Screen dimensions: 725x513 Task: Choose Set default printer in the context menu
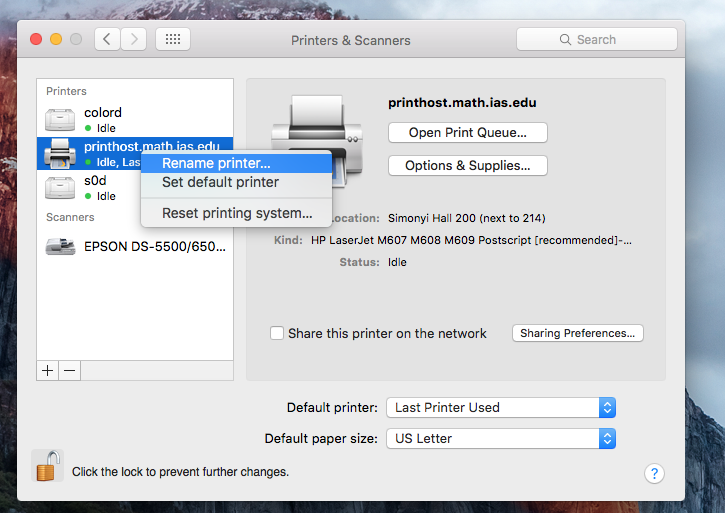tap(236, 182)
